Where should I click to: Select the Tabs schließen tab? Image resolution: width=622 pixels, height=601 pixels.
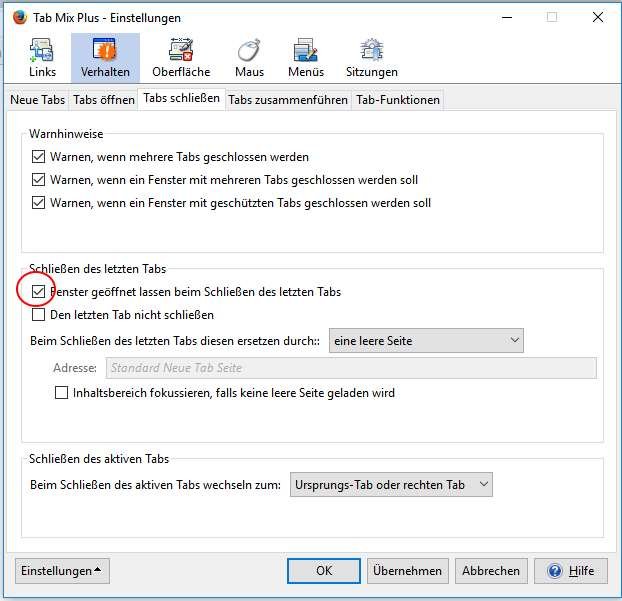(182, 98)
